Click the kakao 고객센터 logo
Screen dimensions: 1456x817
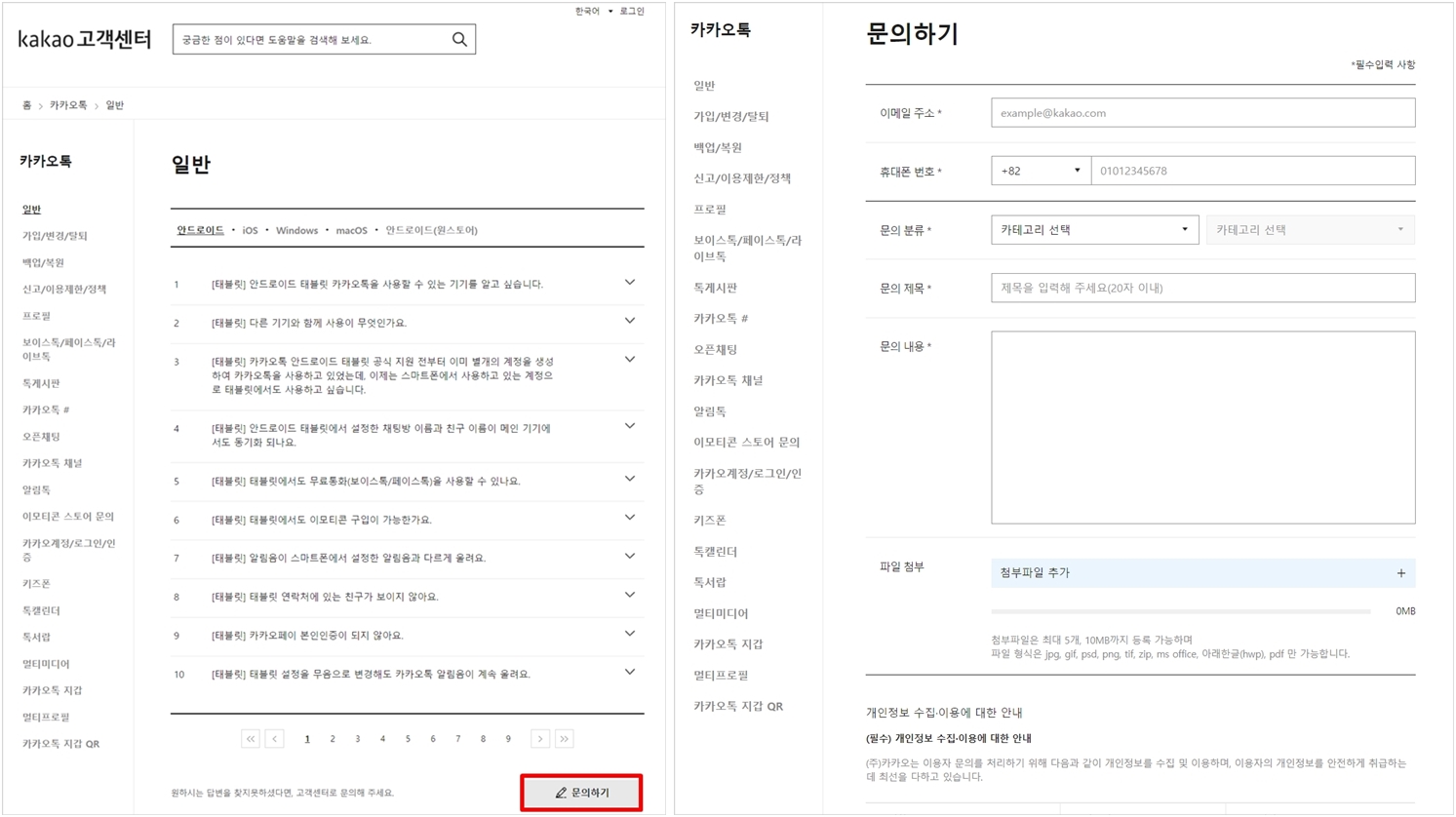click(x=85, y=39)
